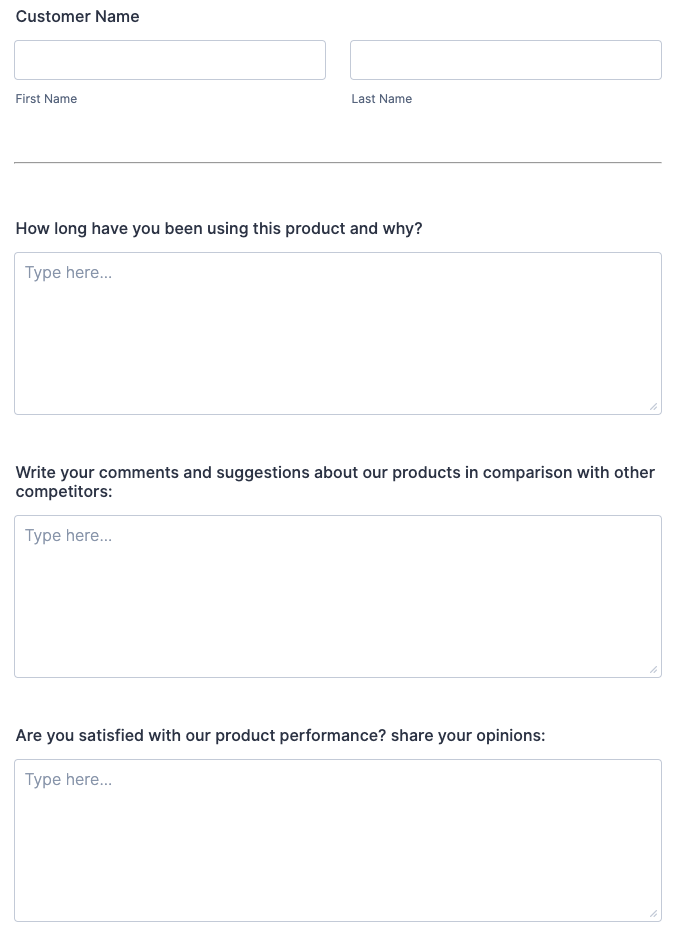
Task: Click resize handle of comments and suggestions box
Action: 653,669
